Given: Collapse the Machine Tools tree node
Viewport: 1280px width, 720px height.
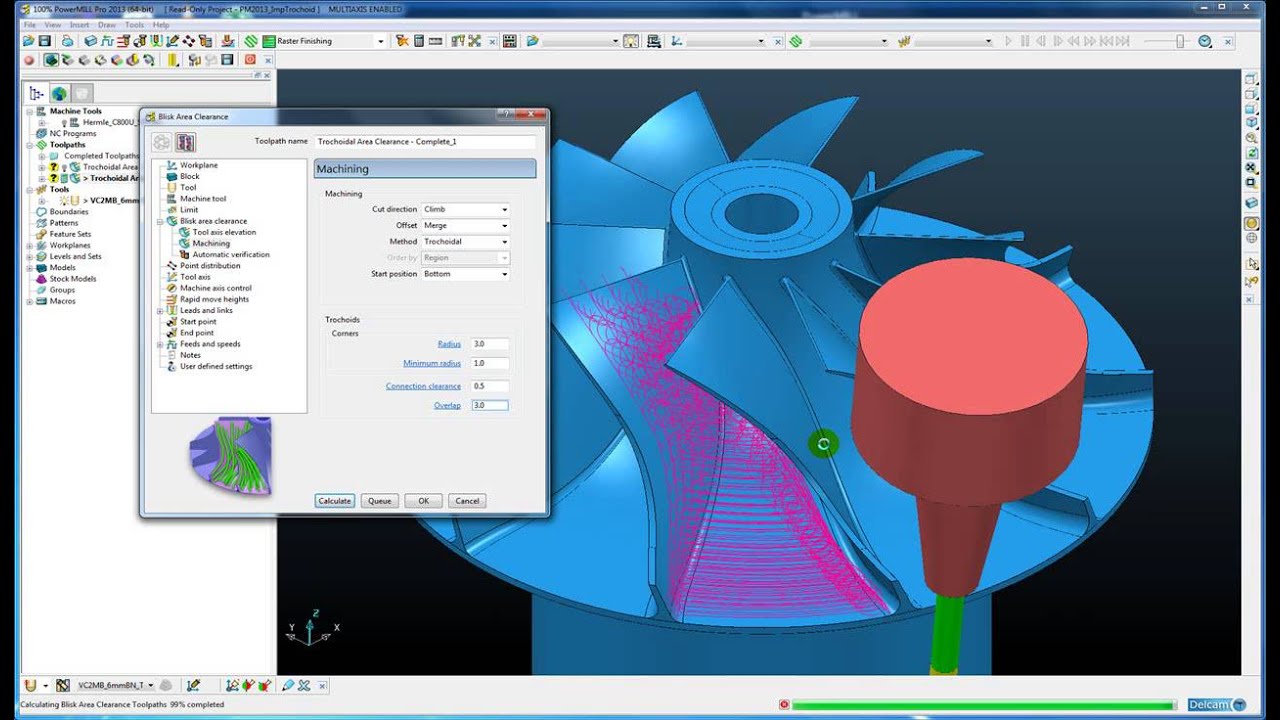Looking at the screenshot, I should pos(29,111).
